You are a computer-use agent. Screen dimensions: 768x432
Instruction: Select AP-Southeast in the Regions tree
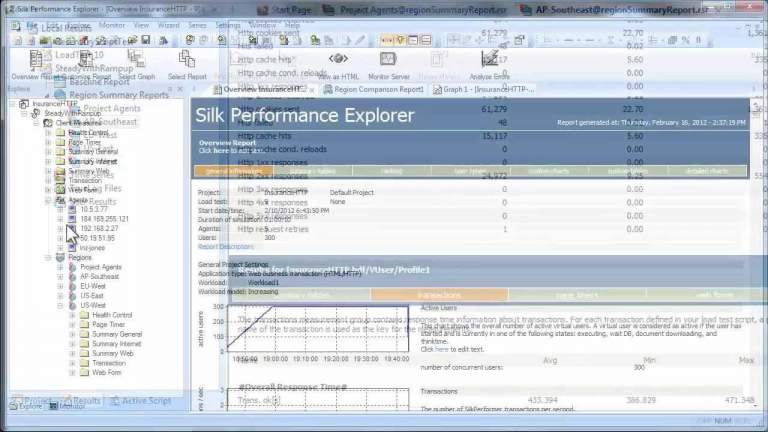coord(99,276)
